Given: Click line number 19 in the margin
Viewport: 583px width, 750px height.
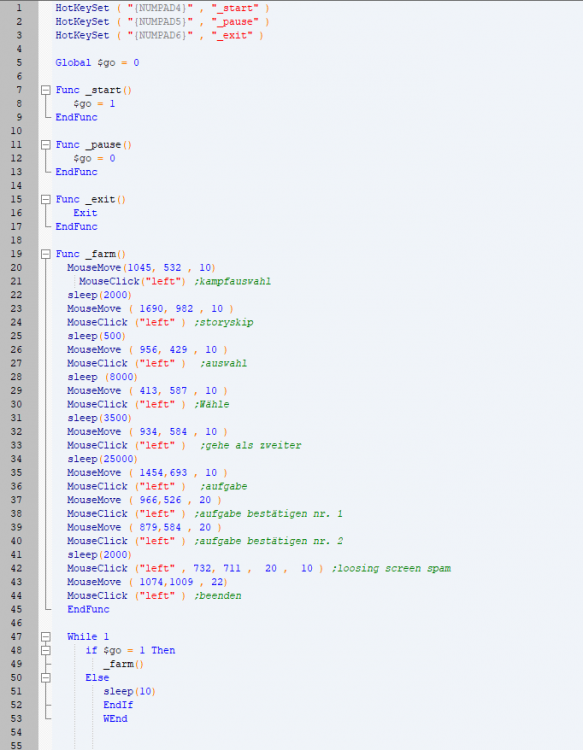Looking at the screenshot, I should coord(16,254).
